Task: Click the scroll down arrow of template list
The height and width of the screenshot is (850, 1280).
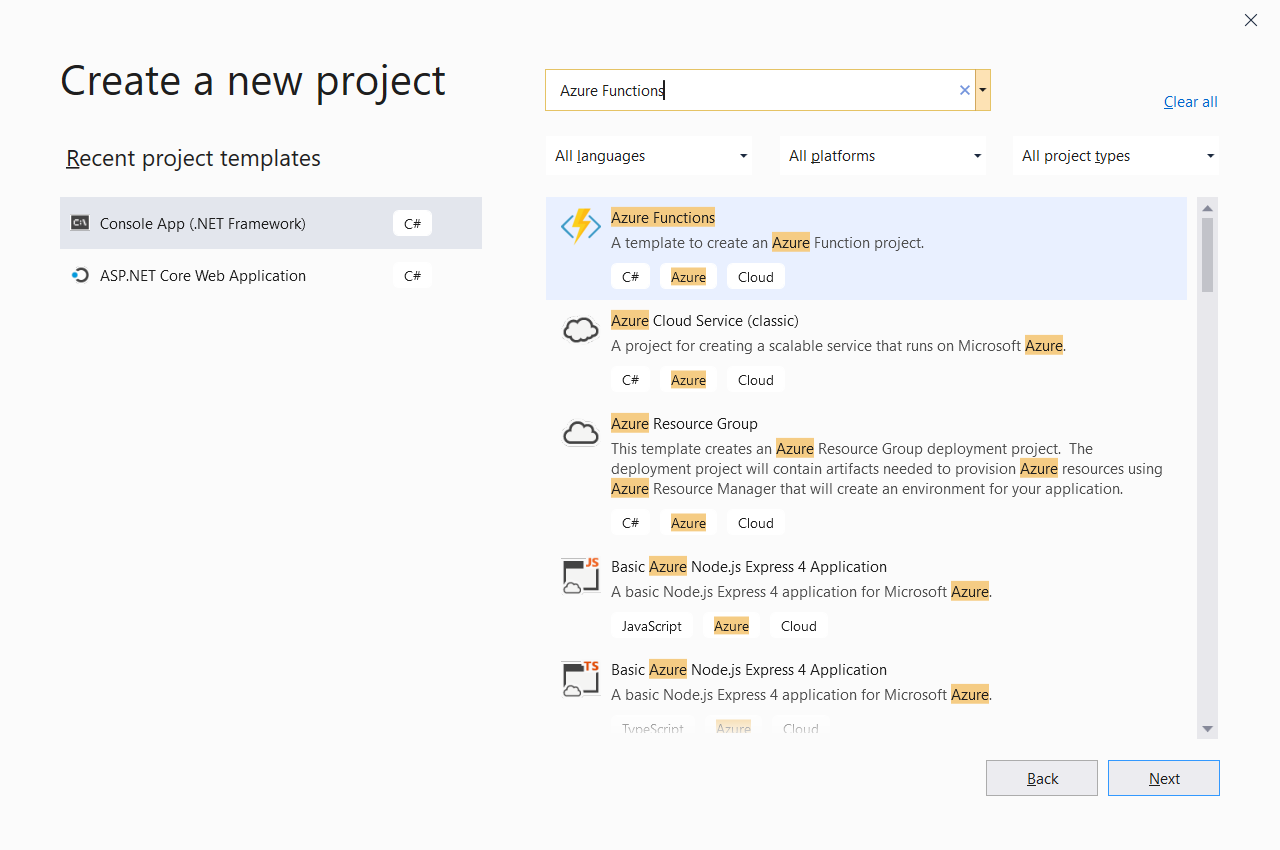Action: (1207, 729)
